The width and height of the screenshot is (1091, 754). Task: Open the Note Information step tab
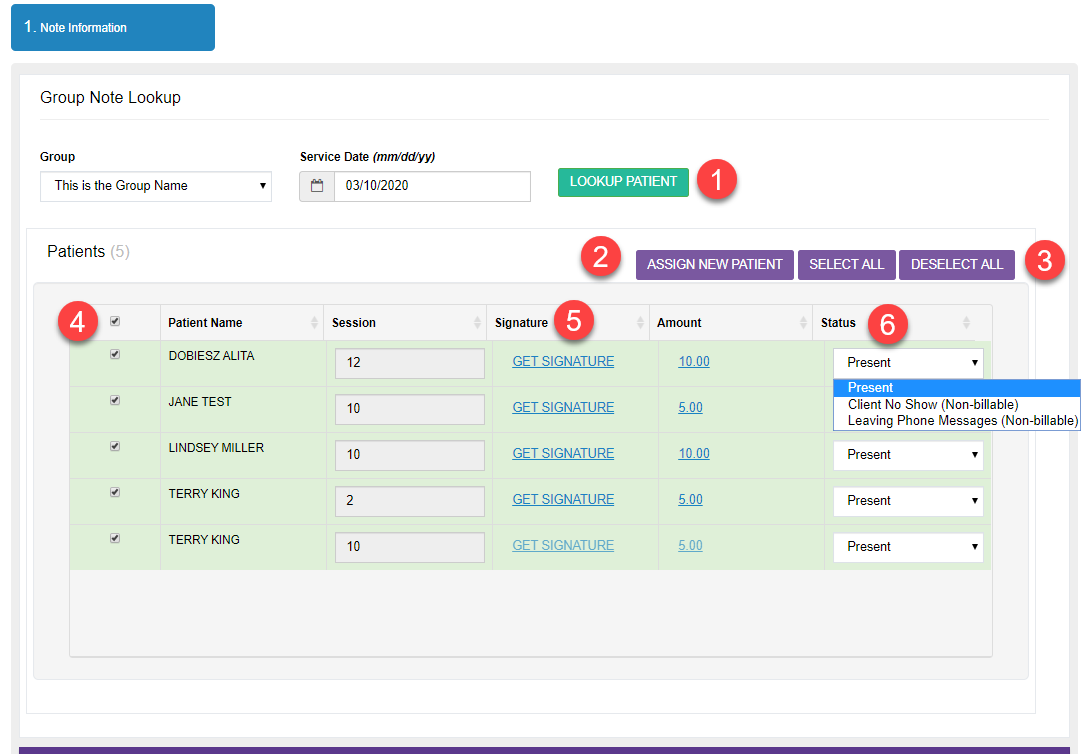113,27
